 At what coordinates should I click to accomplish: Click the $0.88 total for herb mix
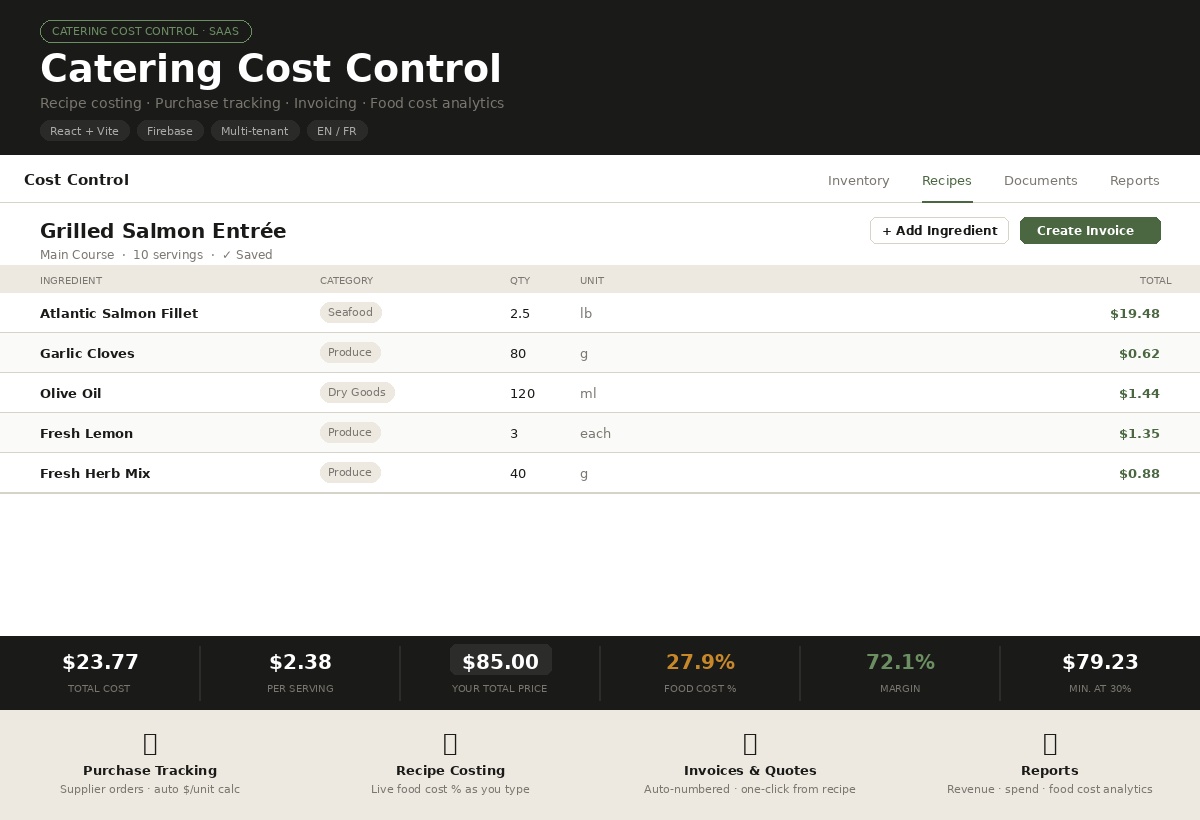1139,473
